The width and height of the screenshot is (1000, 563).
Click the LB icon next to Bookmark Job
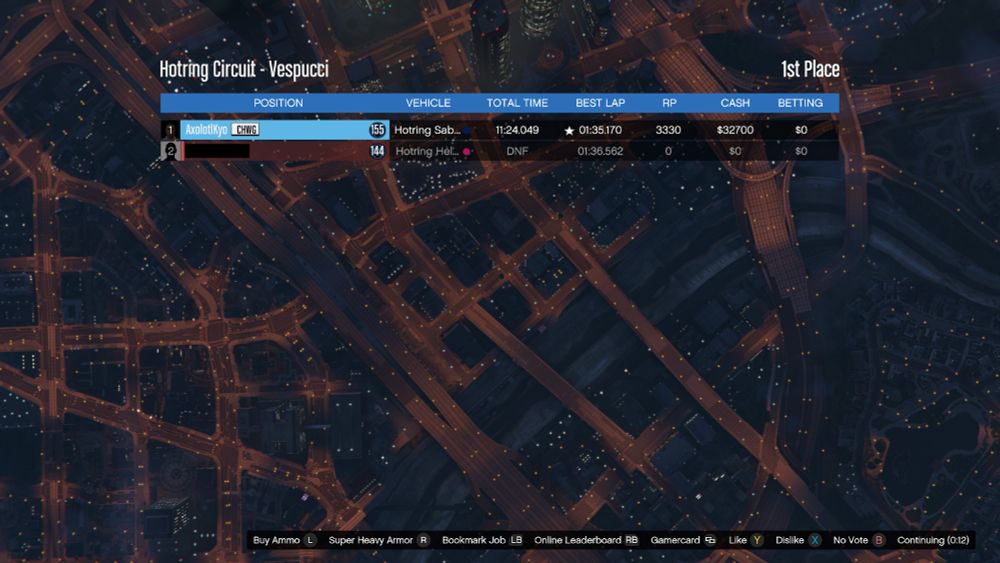click(516, 540)
